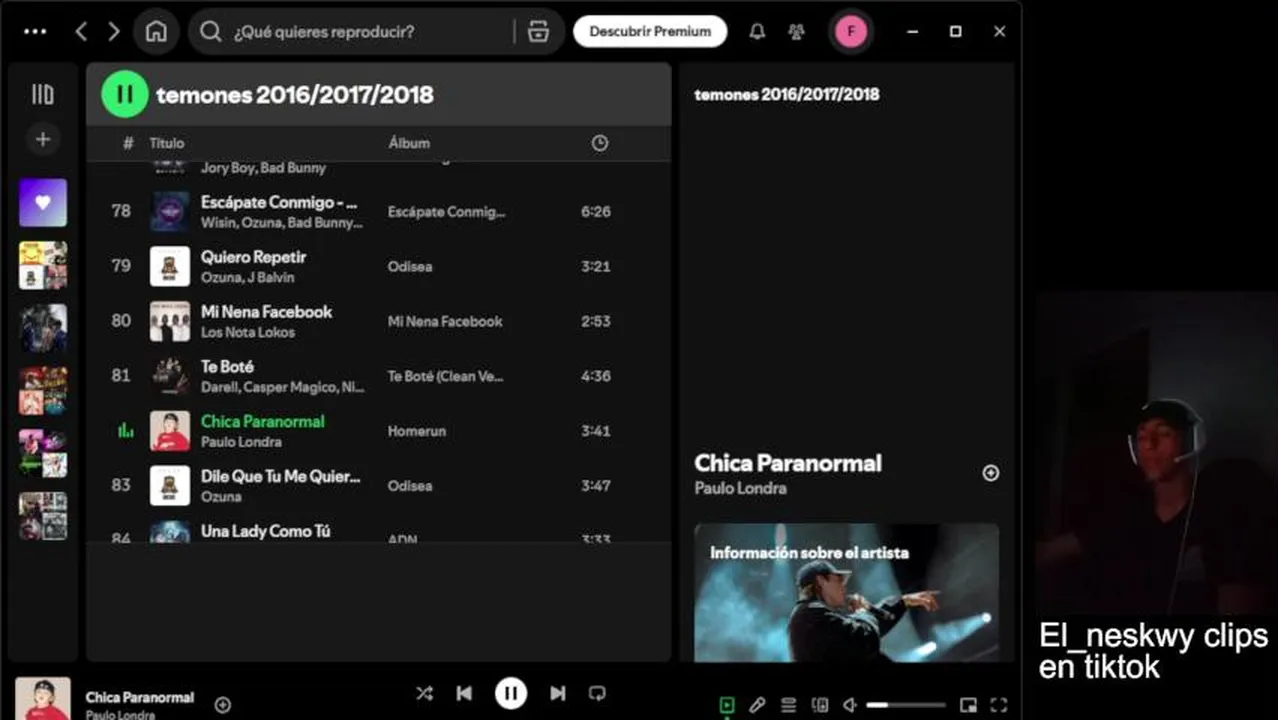Image resolution: width=1278 pixels, height=720 pixels.
Task: Sort by the duration clock icon
Action: [x=599, y=143]
